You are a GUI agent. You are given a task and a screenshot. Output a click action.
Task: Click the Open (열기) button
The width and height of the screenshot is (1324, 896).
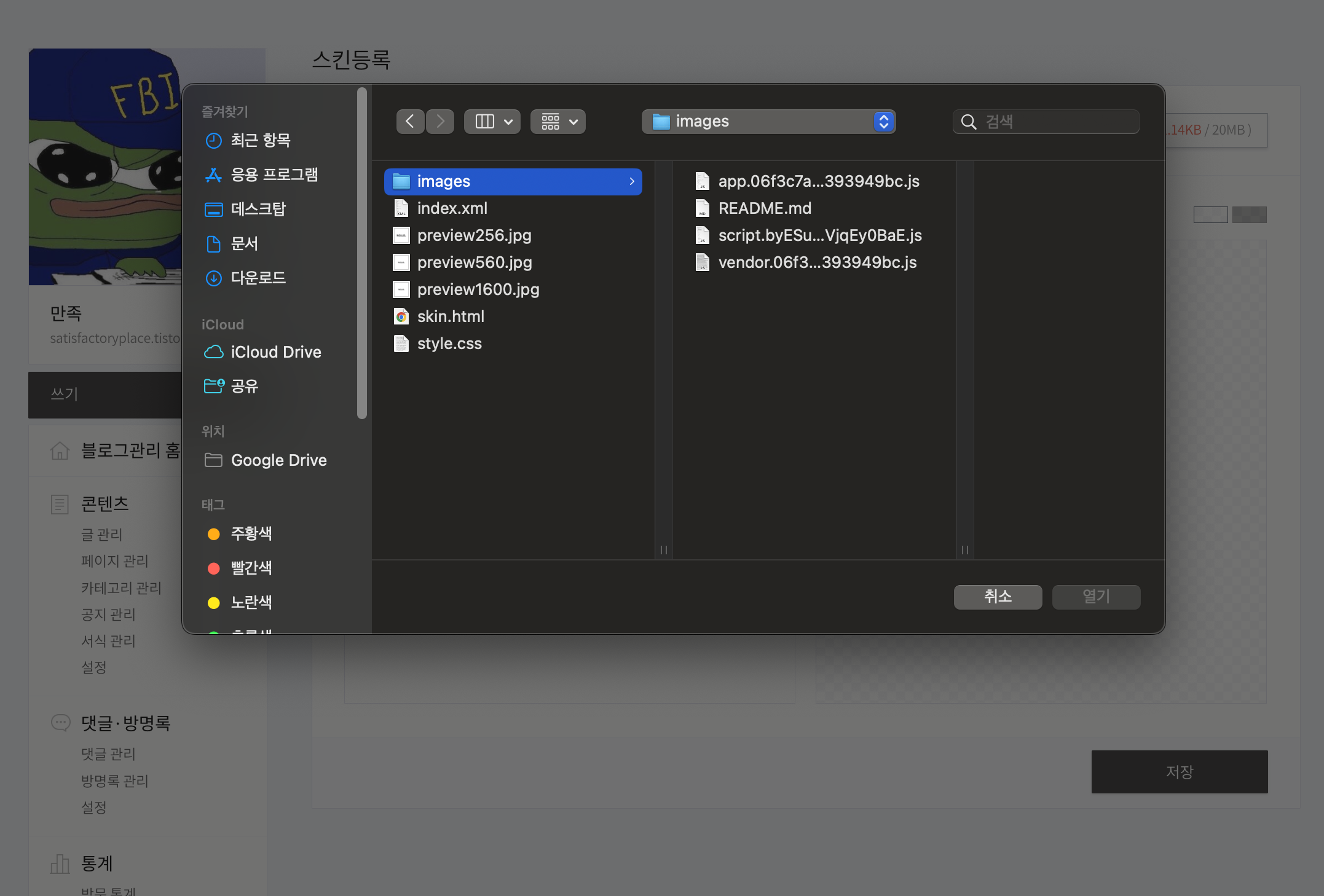[x=1096, y=597]
